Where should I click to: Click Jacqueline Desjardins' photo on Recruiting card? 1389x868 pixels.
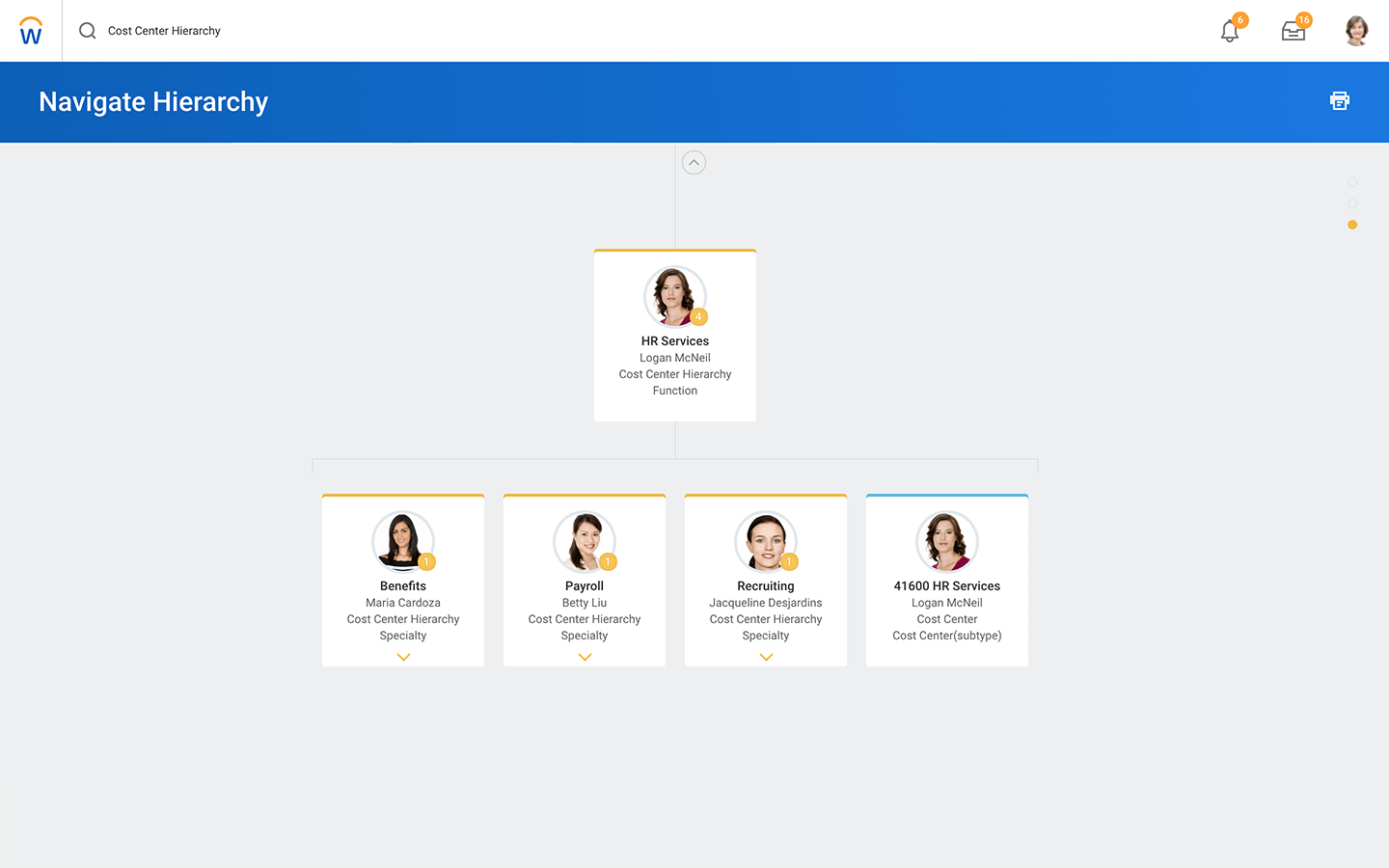tap(765, 541)
